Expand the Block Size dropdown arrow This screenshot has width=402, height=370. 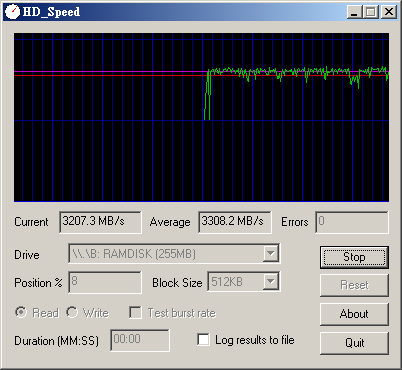pyautogui.click(x=271, y=282)
